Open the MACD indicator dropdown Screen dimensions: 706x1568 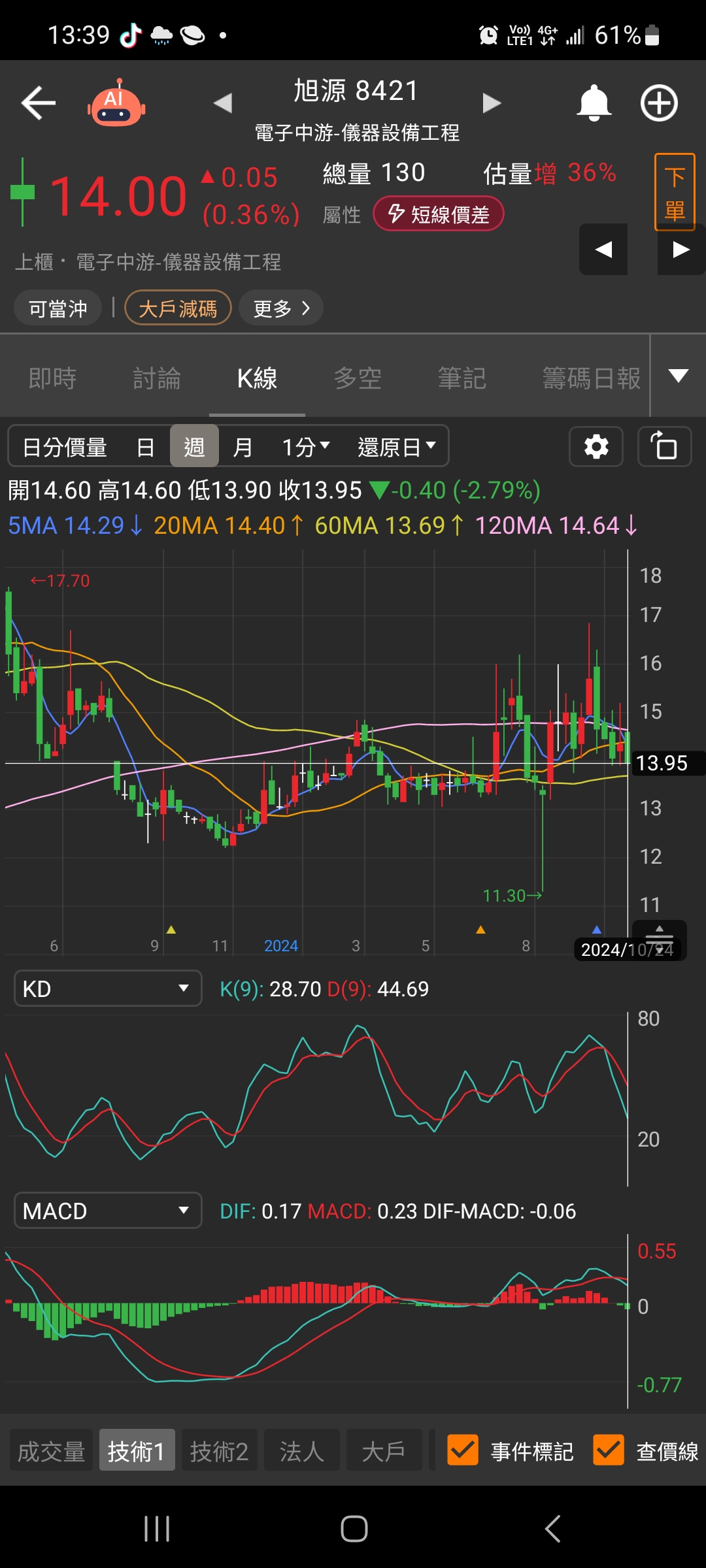(108, 1211)
